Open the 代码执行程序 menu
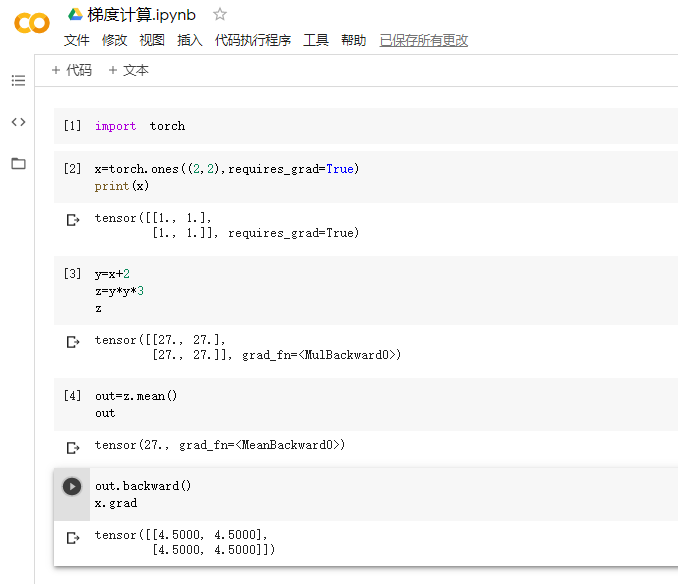The image size is (678, 584). pos(253,40)
